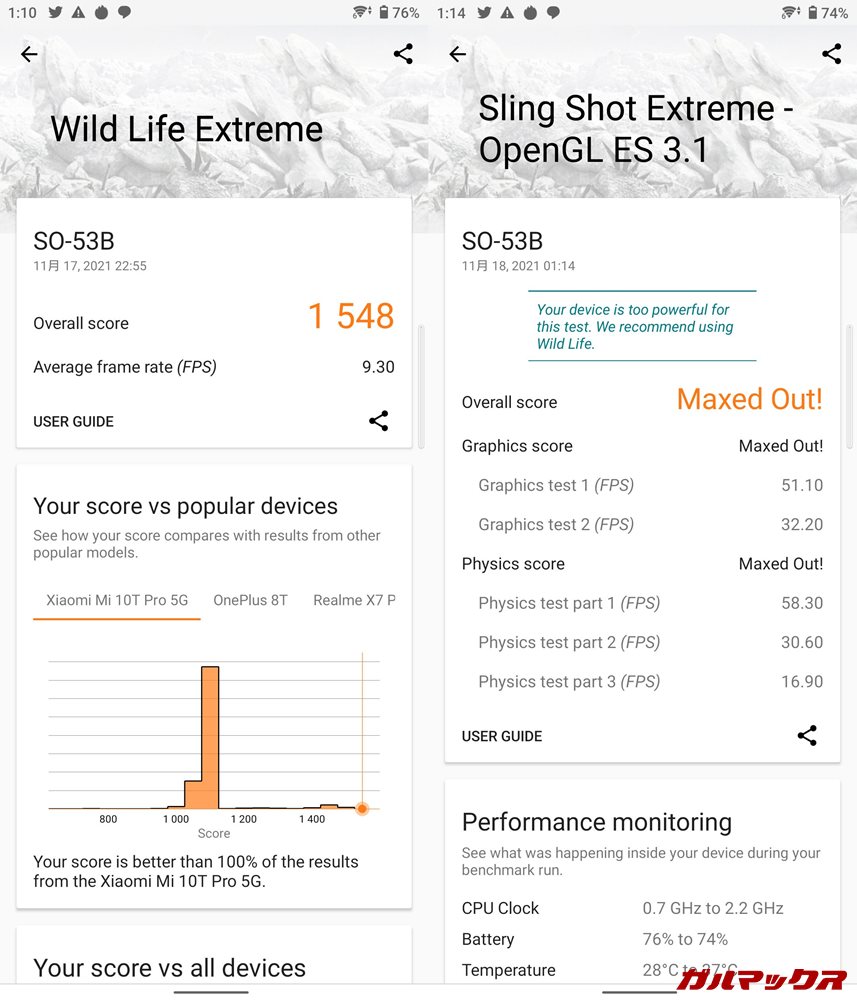The image size is (857, 1000).
Task: Tap the orange score marker on chart
Action: tap(362, 808)
